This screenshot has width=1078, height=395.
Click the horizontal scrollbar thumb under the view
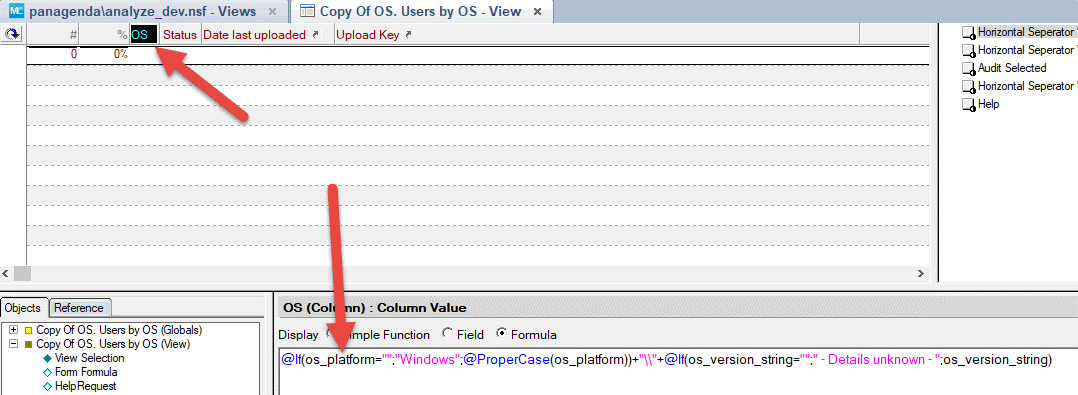(23, 273)
